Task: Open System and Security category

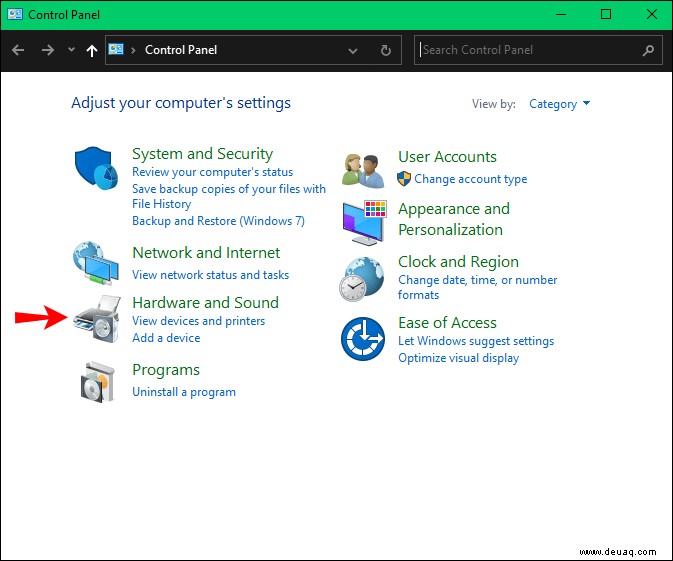Action: [202, 154]
